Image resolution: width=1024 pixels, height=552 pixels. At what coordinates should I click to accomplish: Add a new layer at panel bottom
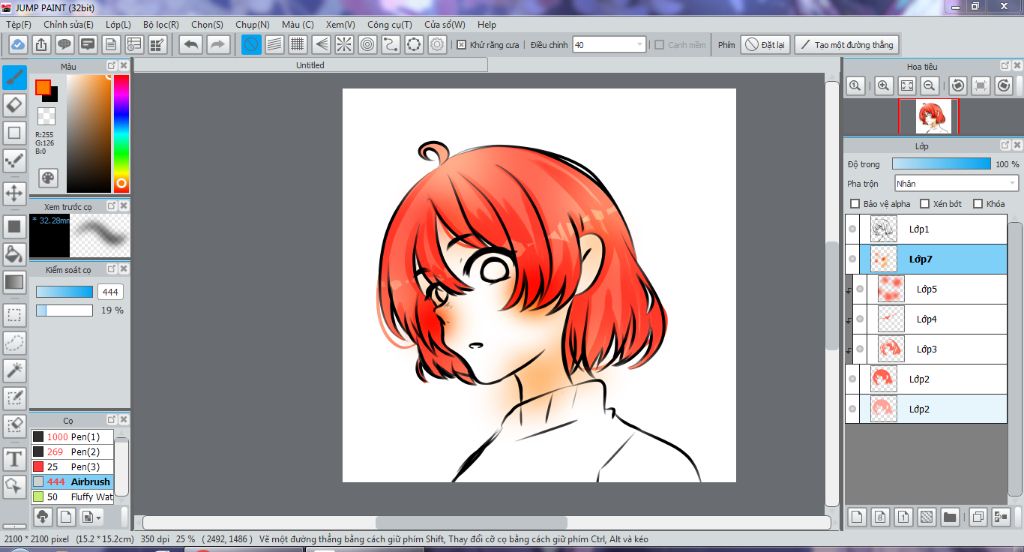coord(857,517)
